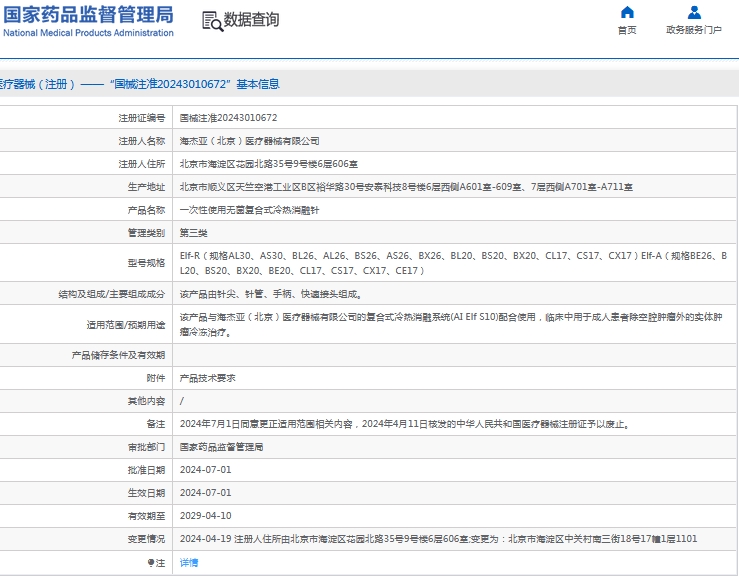
Task: Click the 生效日期 value 2024-07-01
Action: (205, 493)
